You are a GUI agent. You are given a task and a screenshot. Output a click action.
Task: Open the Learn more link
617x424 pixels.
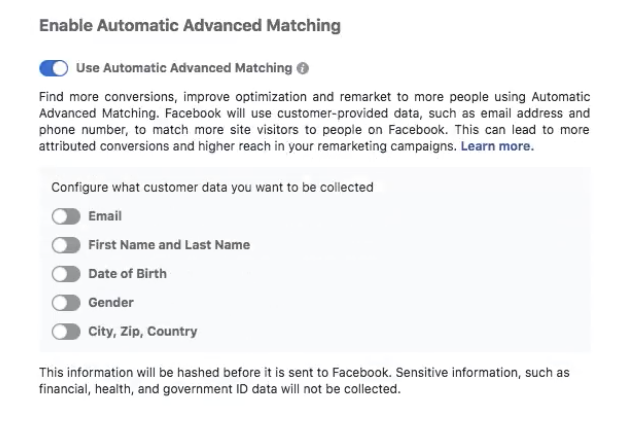(x=497, y=146)
